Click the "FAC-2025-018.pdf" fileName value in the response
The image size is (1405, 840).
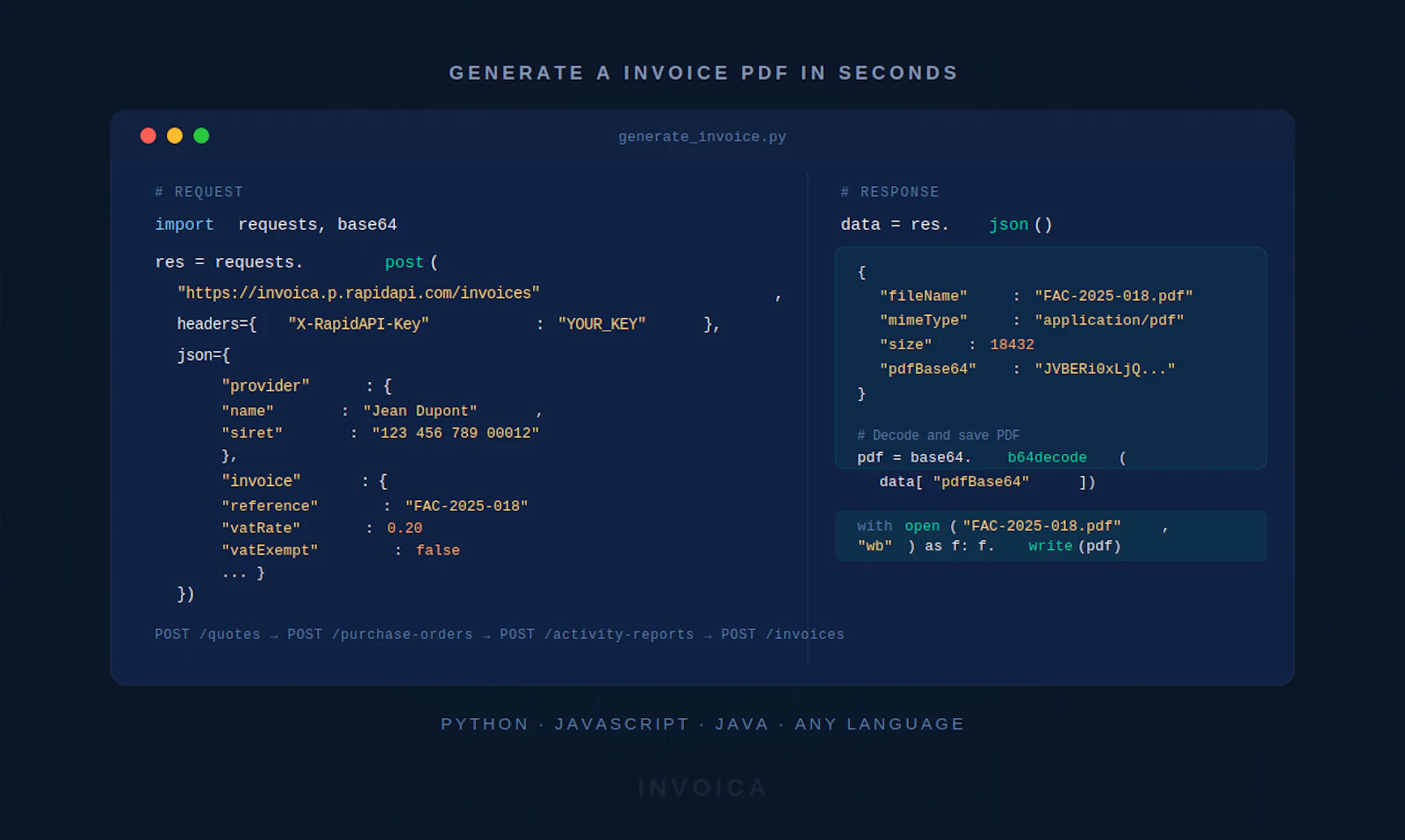[x=1113, y=296]
